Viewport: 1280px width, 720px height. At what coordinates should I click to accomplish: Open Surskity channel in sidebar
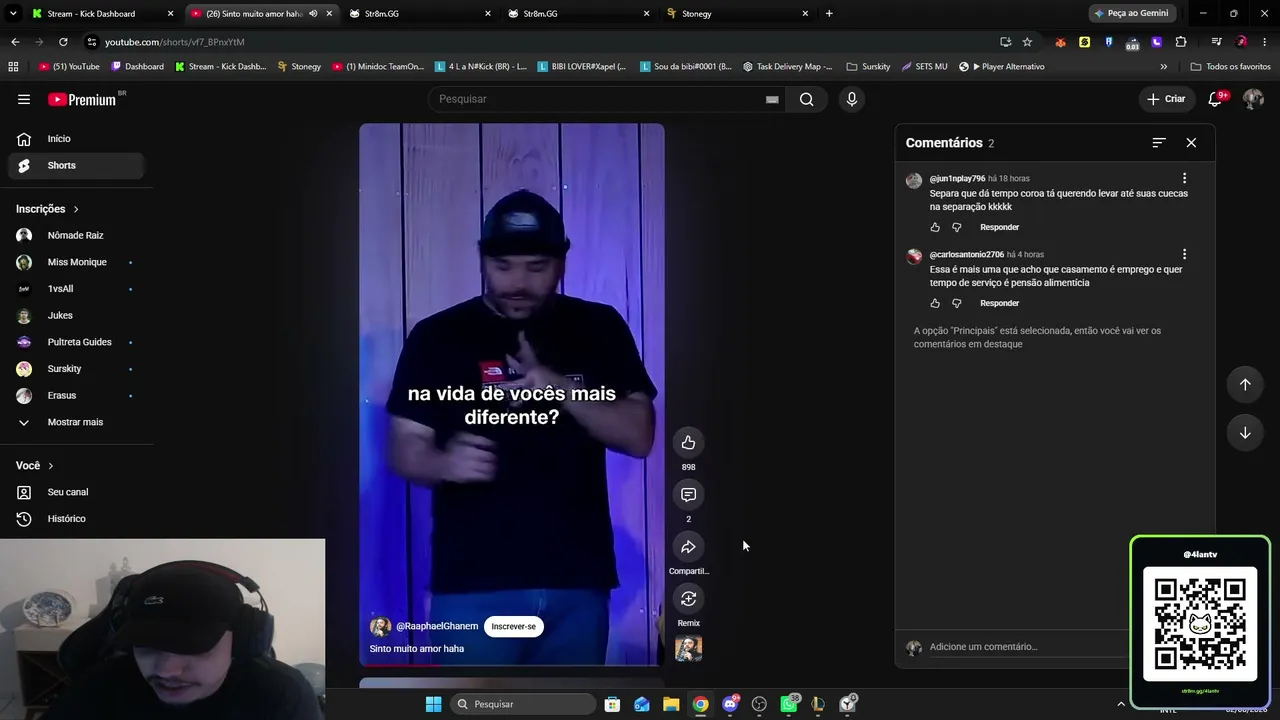coord(76,369)
